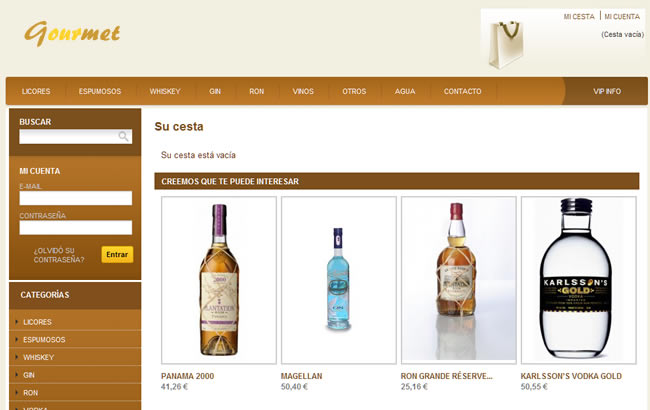
Task: Focus the E-mail input field
Action: pos(75,198)
